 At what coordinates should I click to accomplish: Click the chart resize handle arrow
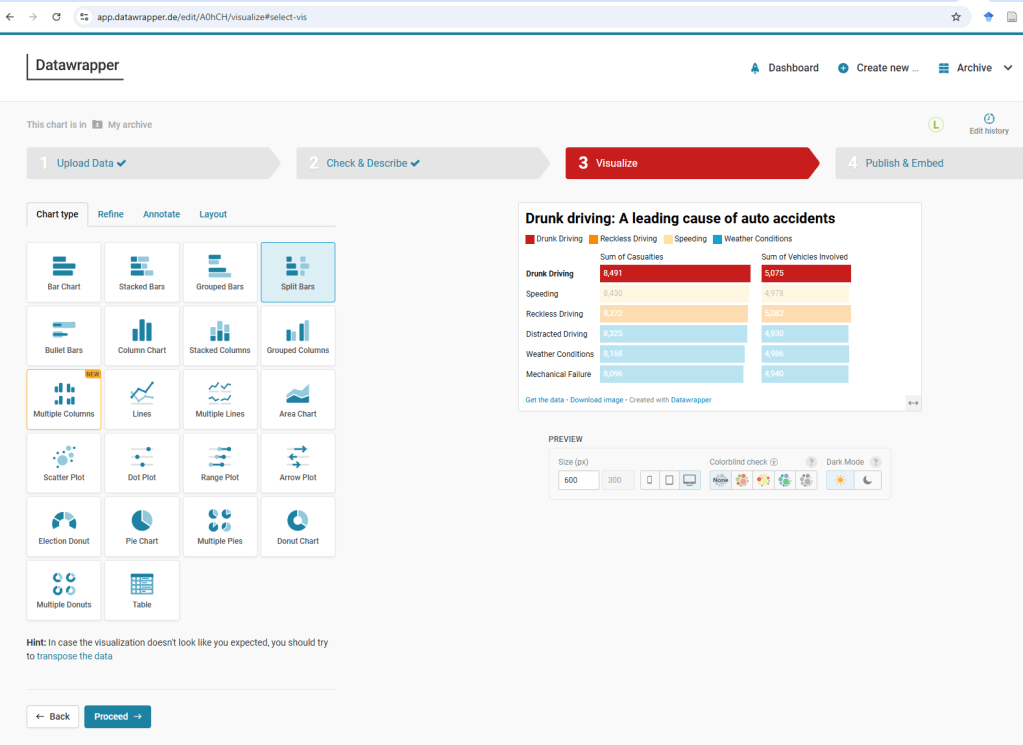912,402
